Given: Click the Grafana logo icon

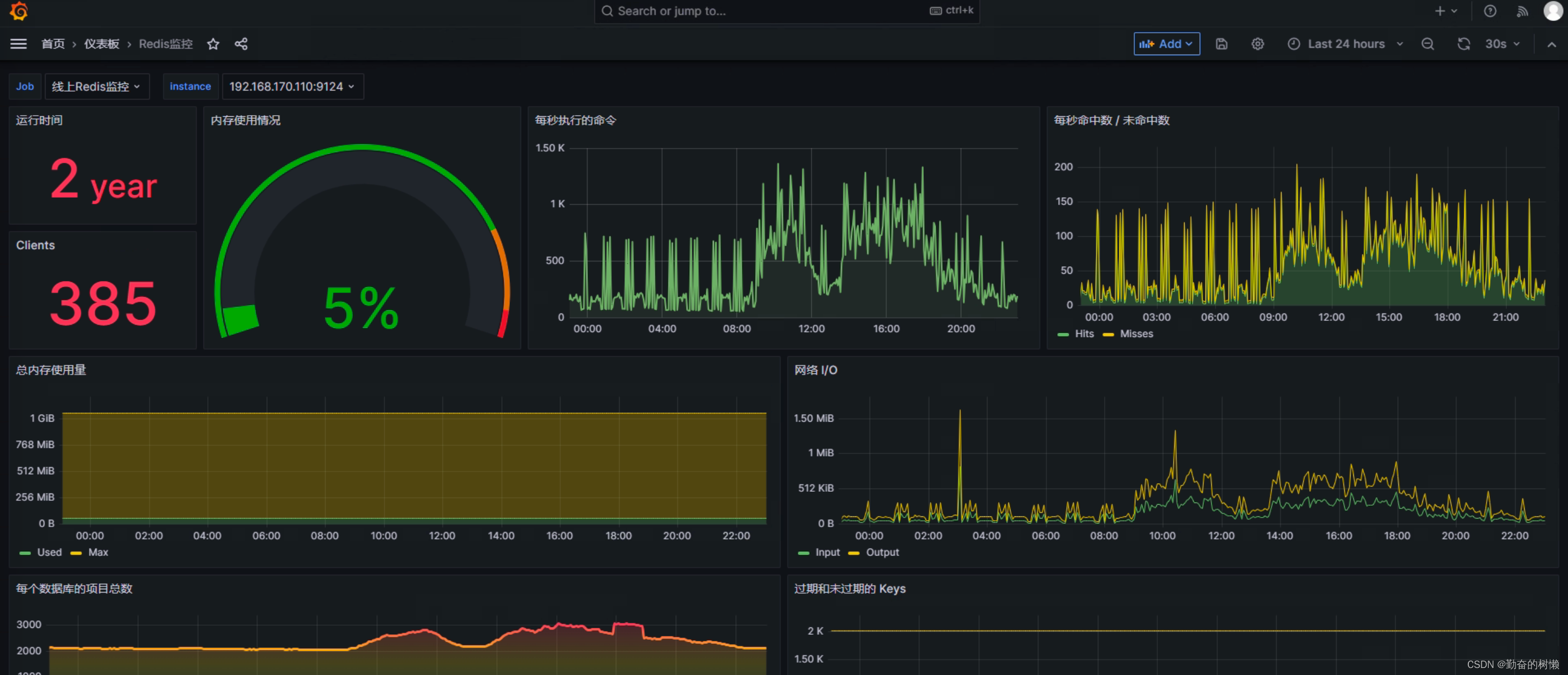Looking at the screenshot, I should 19,11.
